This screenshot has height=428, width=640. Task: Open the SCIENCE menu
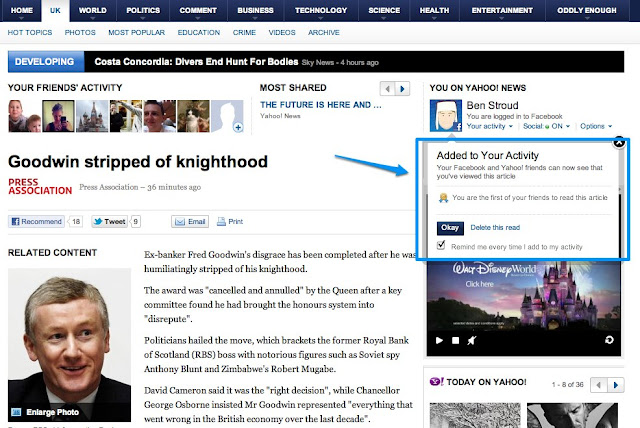click(x=384, y=11)
